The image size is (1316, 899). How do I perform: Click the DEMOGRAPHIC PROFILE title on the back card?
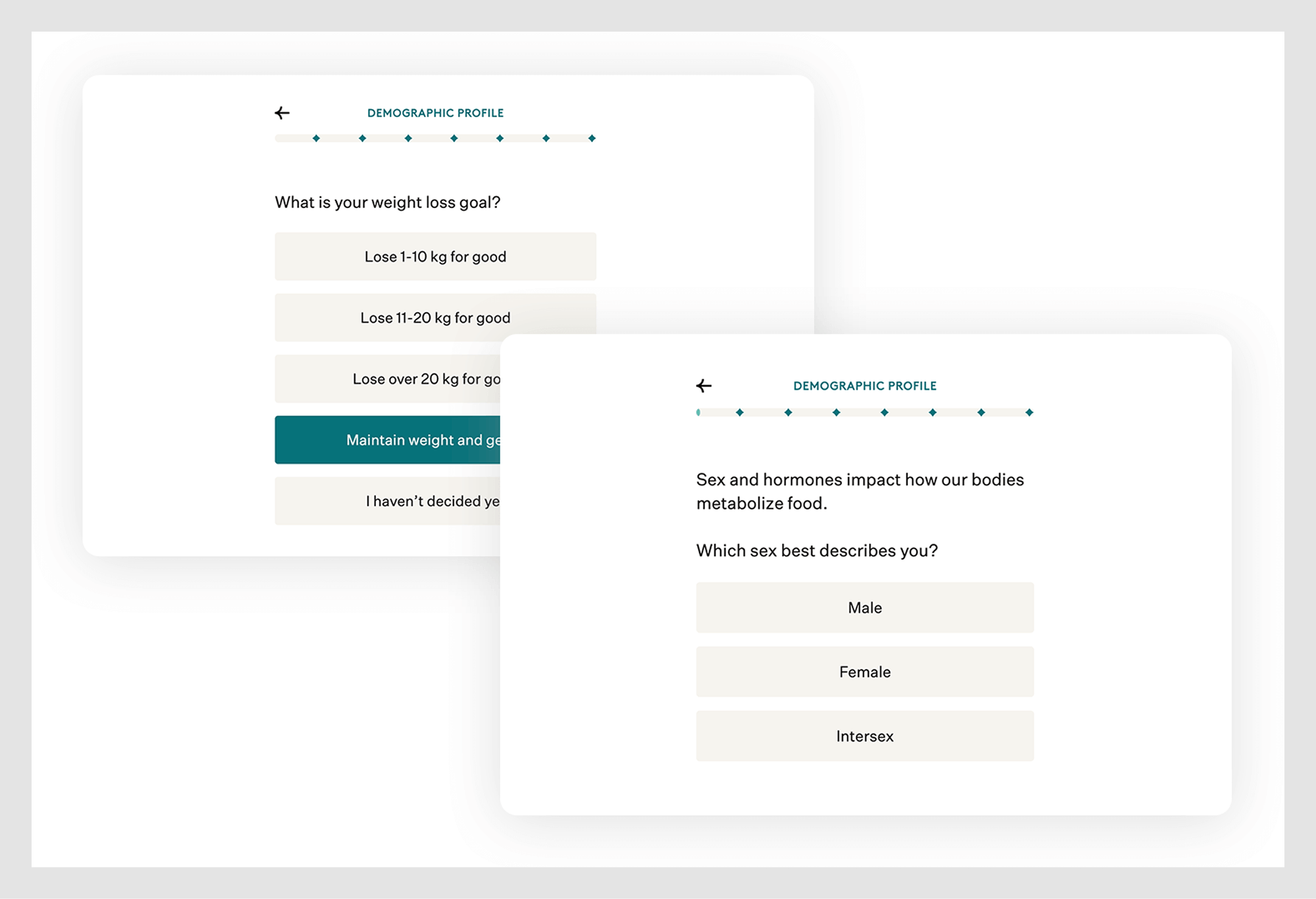pyautogui.click(x=435, y=113)
